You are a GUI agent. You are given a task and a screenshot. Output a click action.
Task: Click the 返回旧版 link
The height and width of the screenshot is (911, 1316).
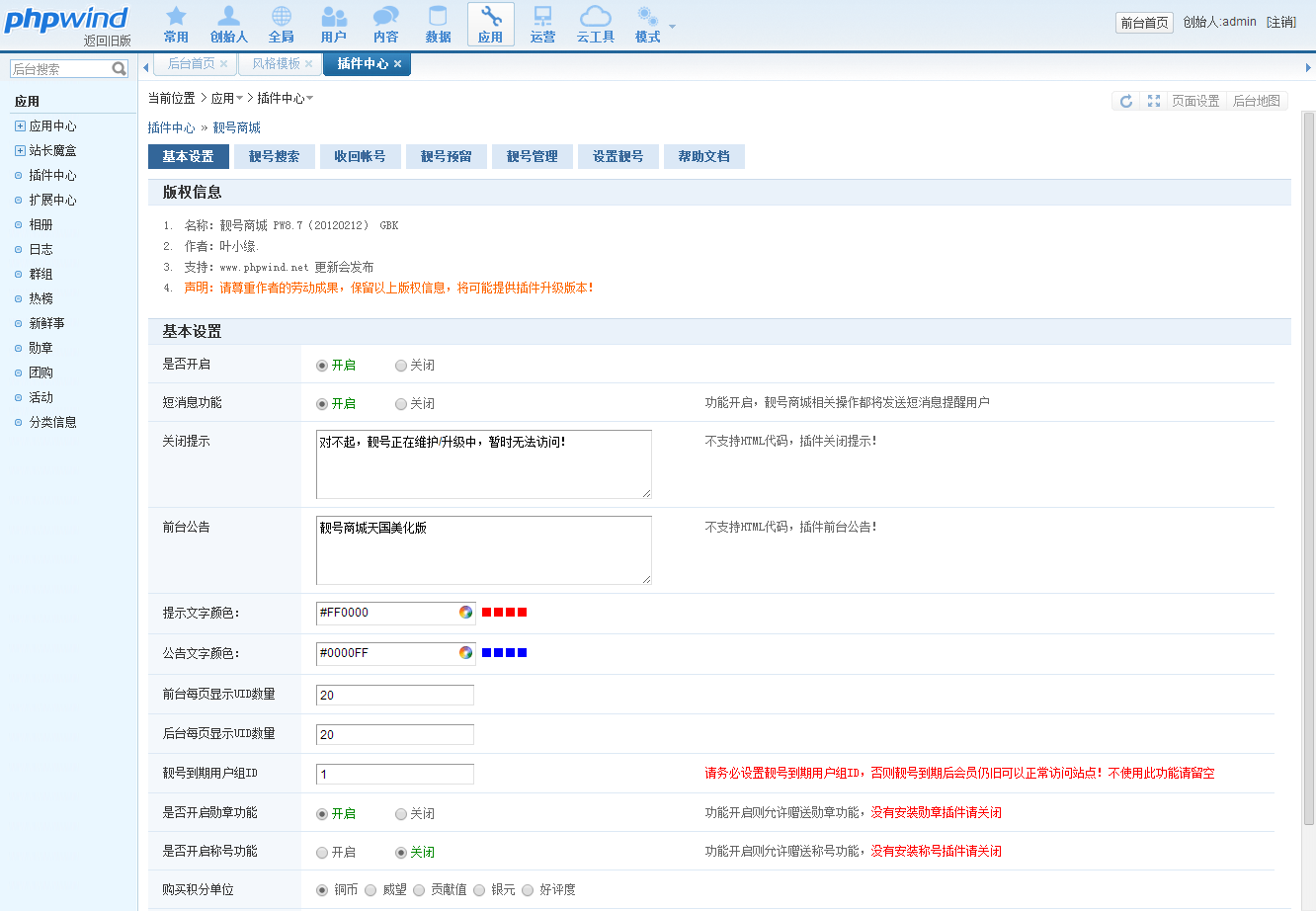108,41
